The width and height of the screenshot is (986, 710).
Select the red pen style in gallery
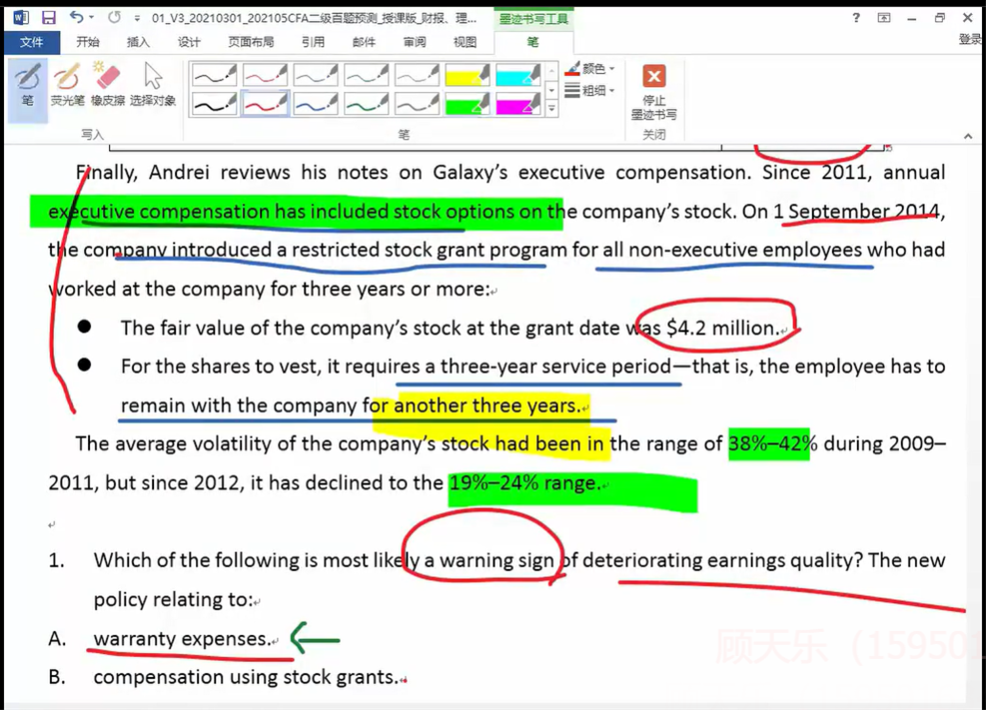click(x=265, y=103)
